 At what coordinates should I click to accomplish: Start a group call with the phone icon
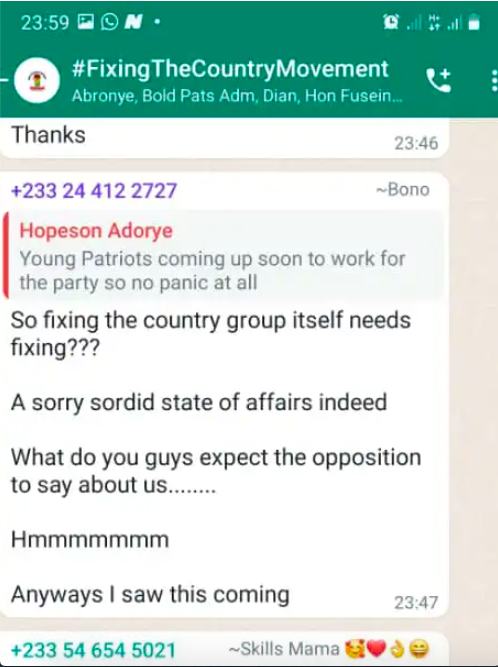click(438, 80)
